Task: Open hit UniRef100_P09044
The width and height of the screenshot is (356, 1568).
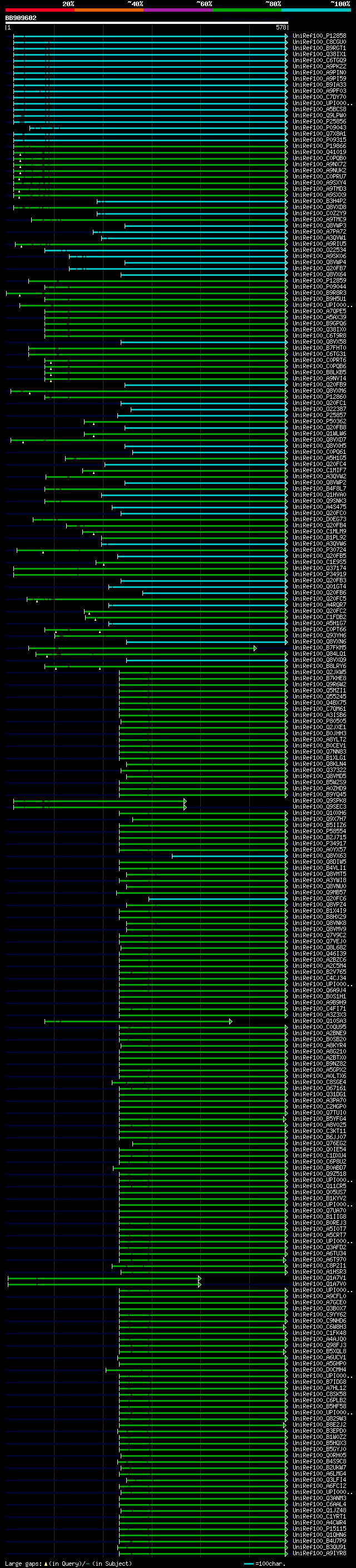Action: tap(319, 286)
